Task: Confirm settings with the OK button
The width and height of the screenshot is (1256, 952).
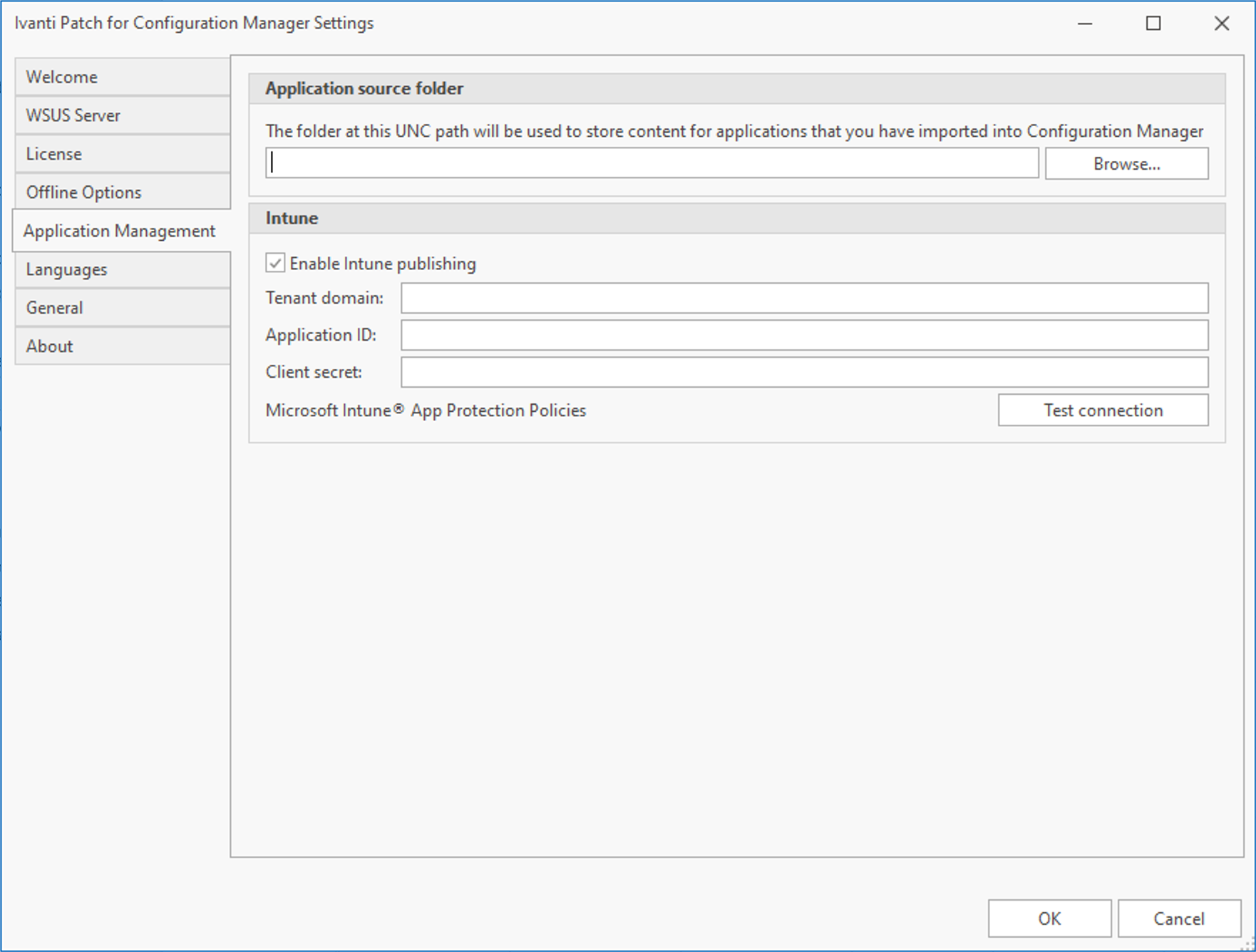Action: 1049,919
